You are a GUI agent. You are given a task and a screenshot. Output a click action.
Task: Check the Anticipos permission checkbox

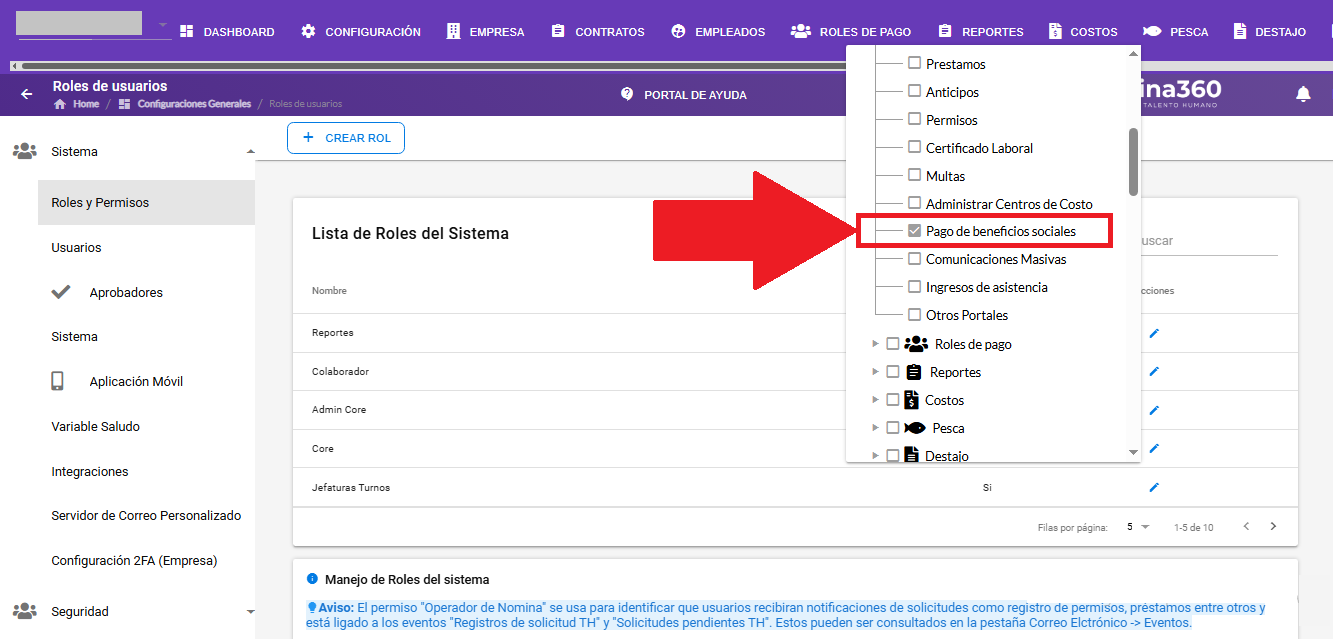[914, 91]
